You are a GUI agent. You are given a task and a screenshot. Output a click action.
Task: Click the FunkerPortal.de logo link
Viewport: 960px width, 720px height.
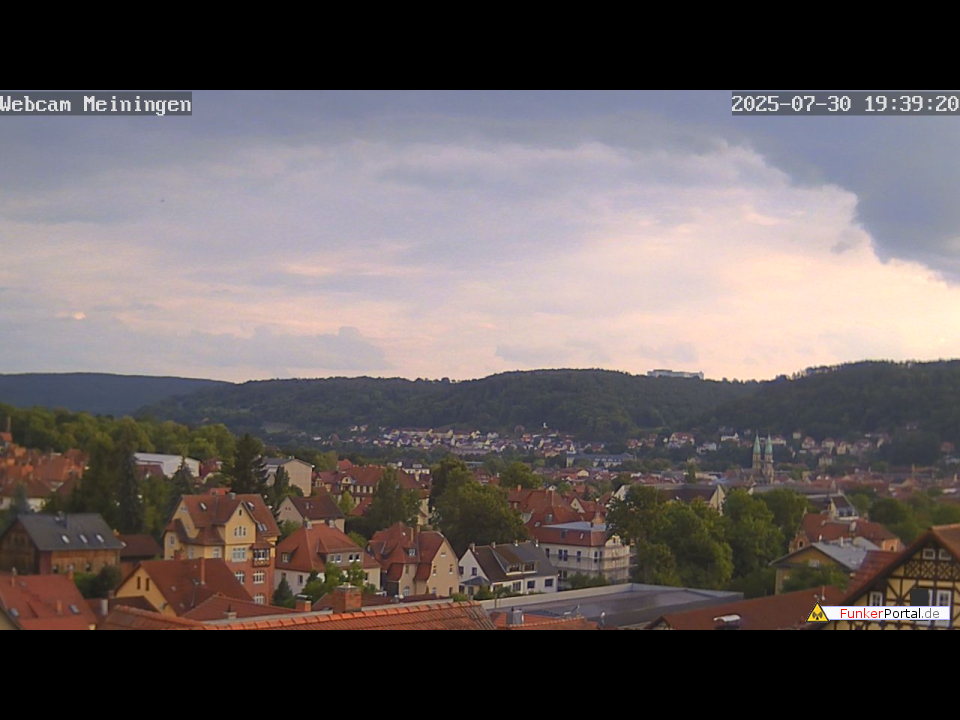point(878,613)
